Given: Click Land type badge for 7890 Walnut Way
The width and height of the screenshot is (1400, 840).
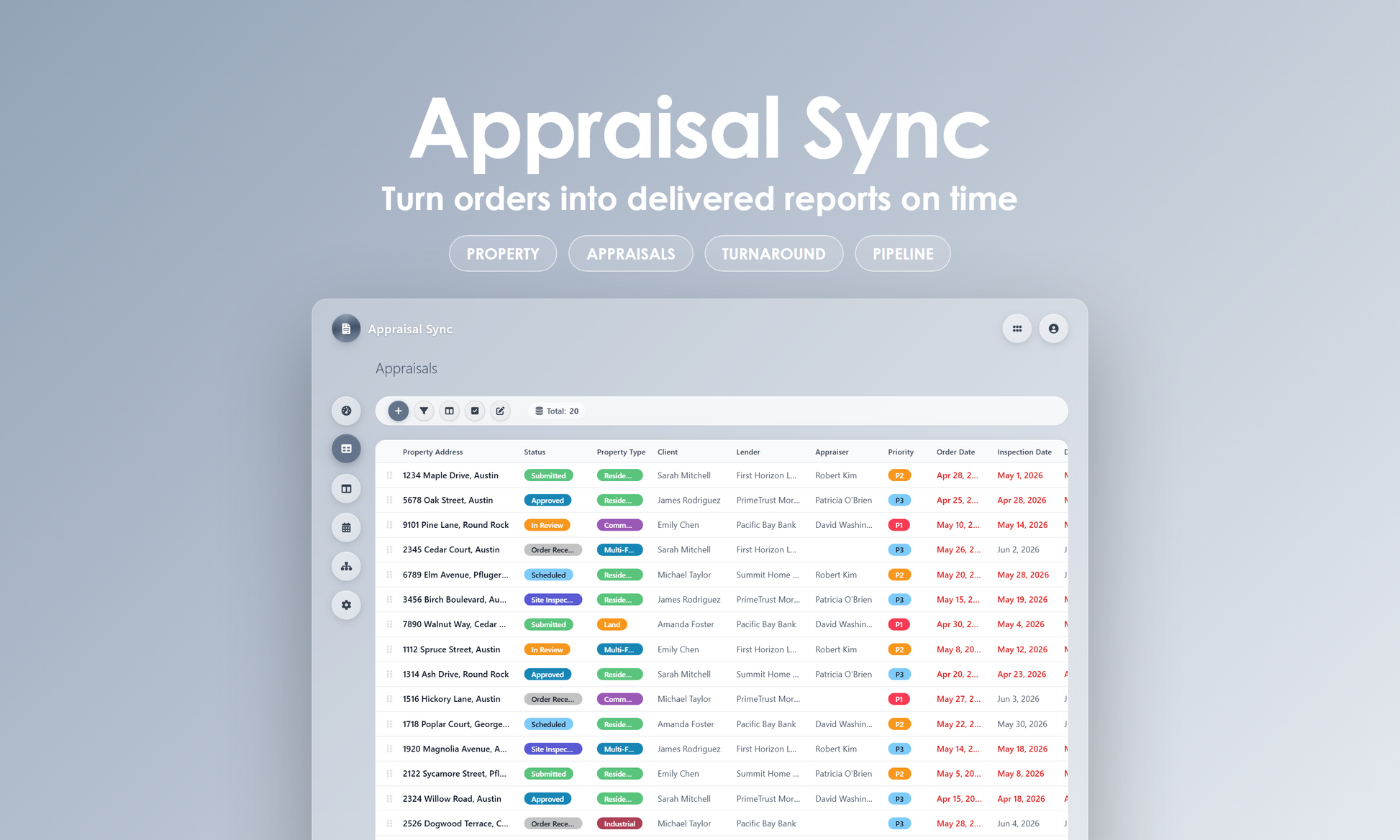Looking at the screenshot, I should coord(612,624).
